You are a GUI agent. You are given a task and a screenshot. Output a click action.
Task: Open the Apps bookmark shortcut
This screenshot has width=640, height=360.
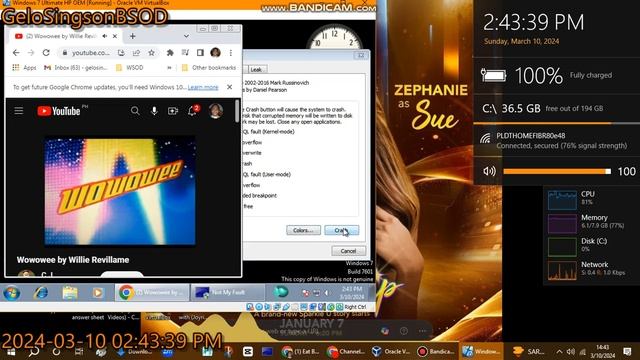[x=24, y=68]
